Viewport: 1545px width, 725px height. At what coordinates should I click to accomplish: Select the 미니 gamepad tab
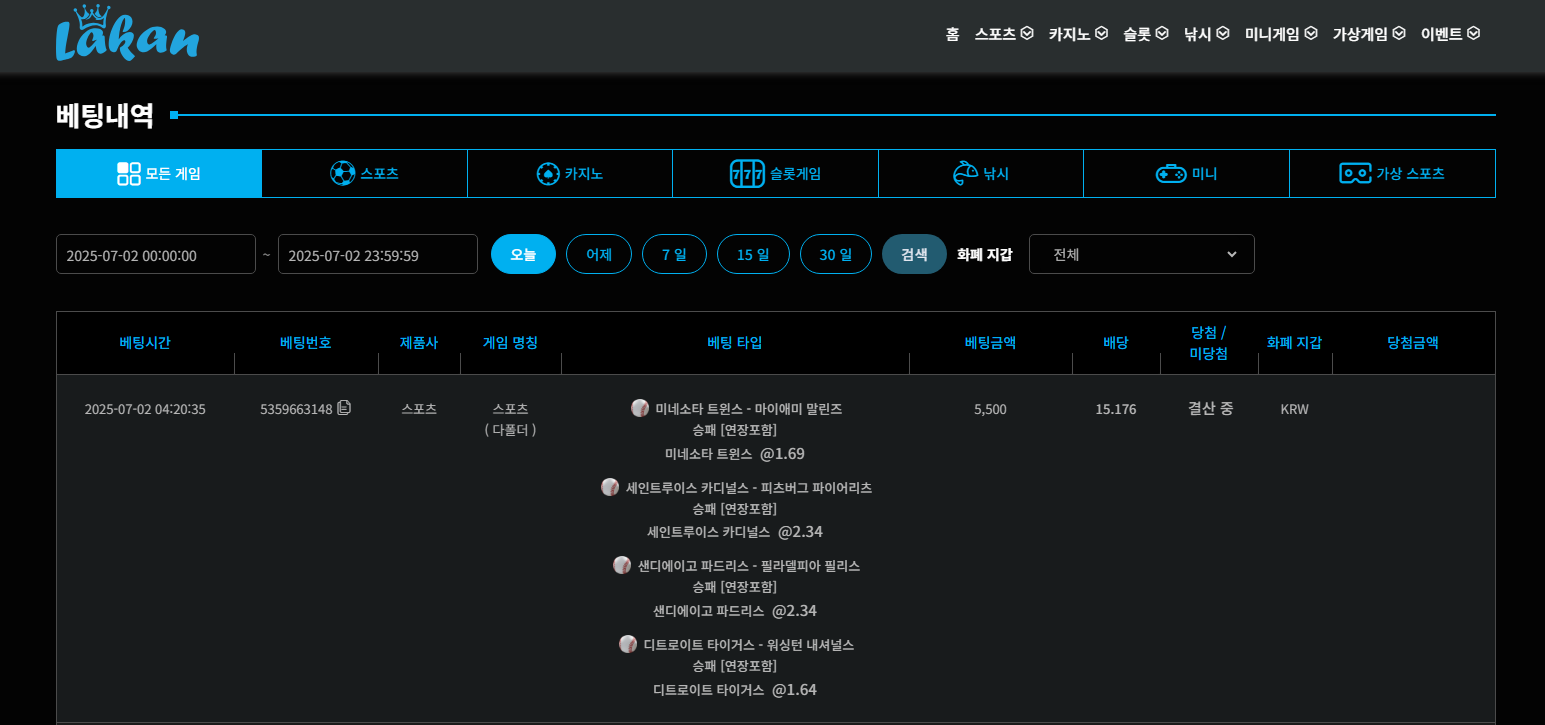pos(1186,174)
